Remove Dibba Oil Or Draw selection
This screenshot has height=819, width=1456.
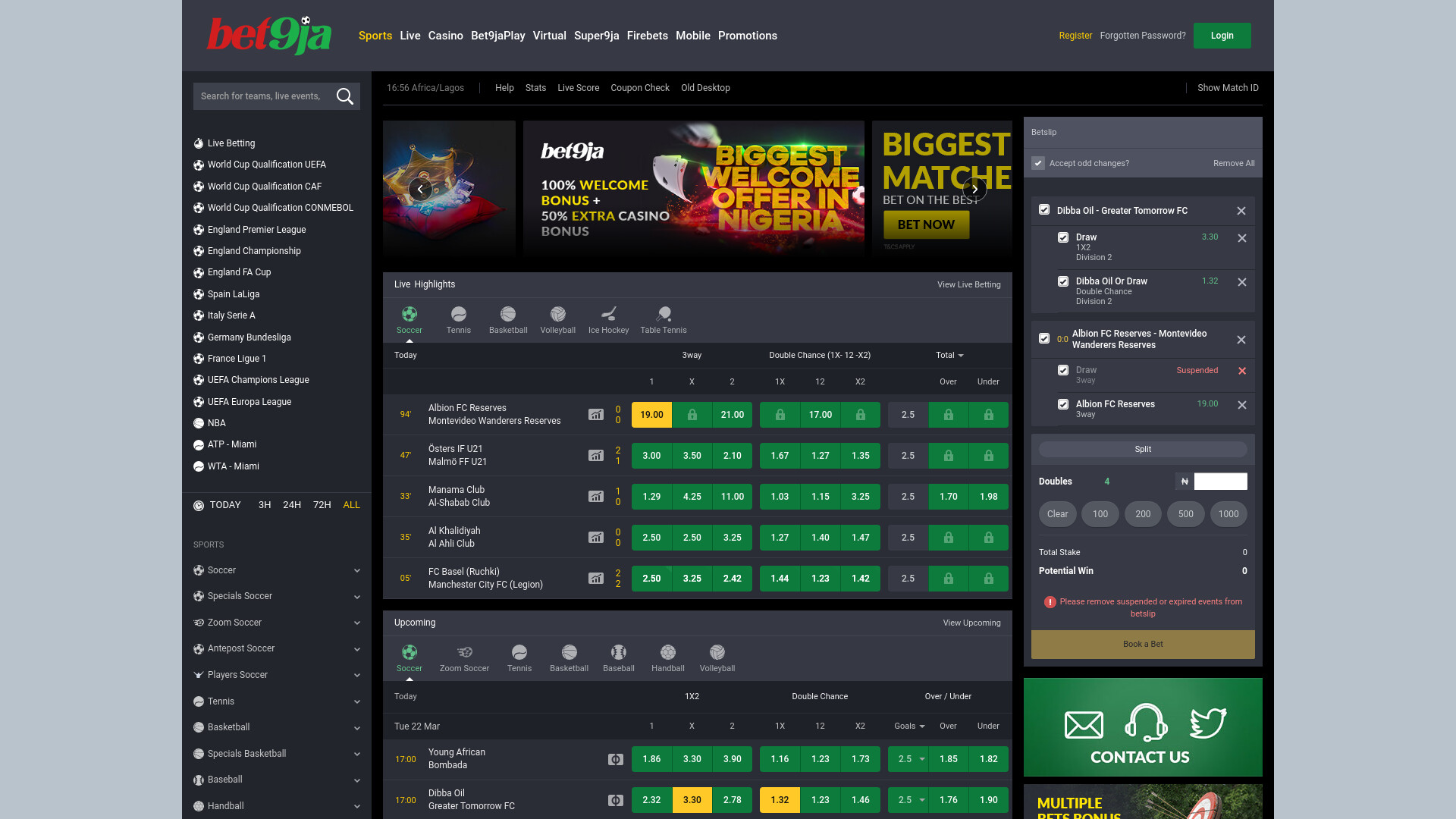click(x=1242, y=282)
